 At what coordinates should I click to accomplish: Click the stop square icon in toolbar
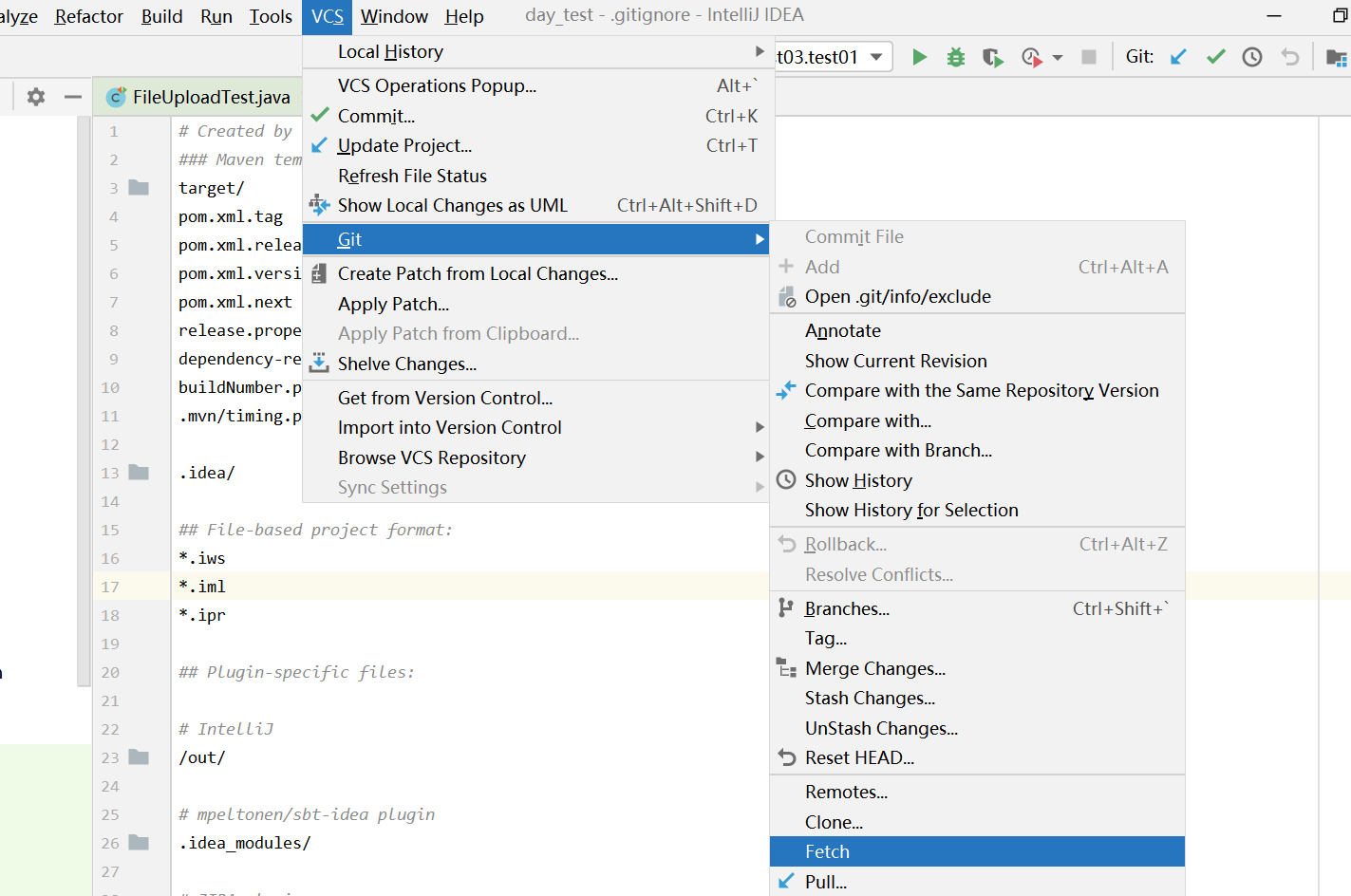1089,57
